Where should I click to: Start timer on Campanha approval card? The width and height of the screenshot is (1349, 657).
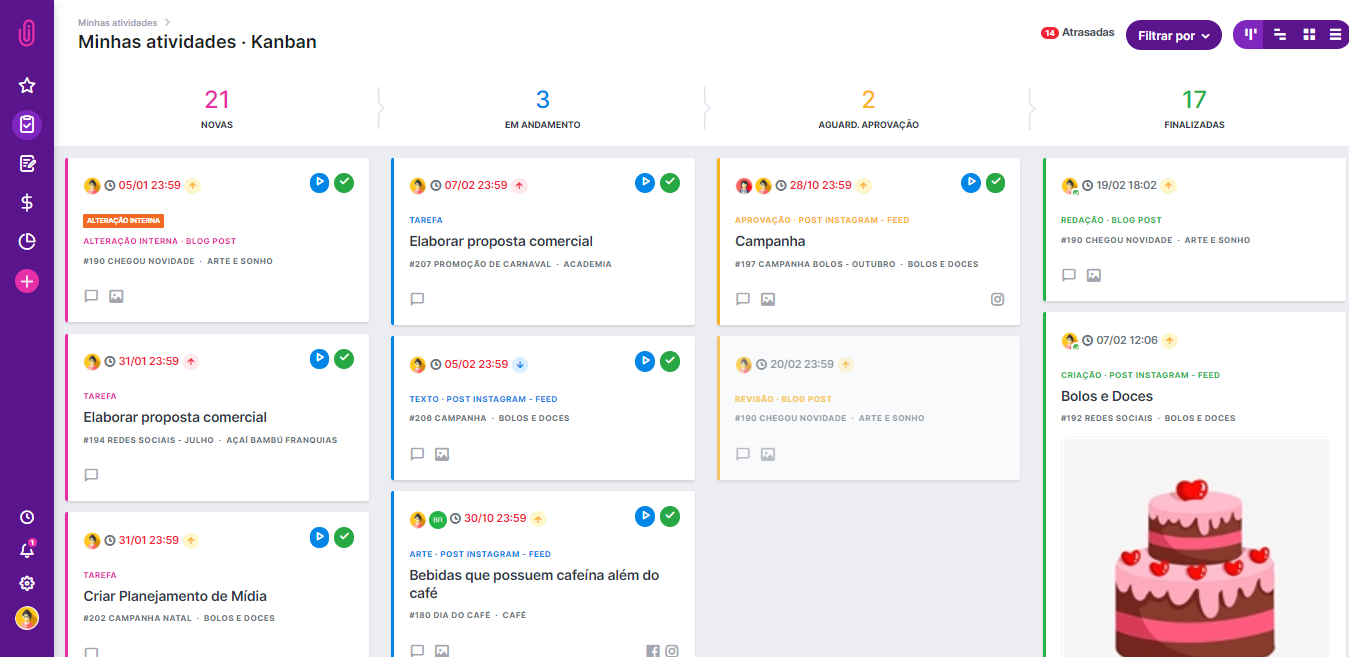click(971, 182)
